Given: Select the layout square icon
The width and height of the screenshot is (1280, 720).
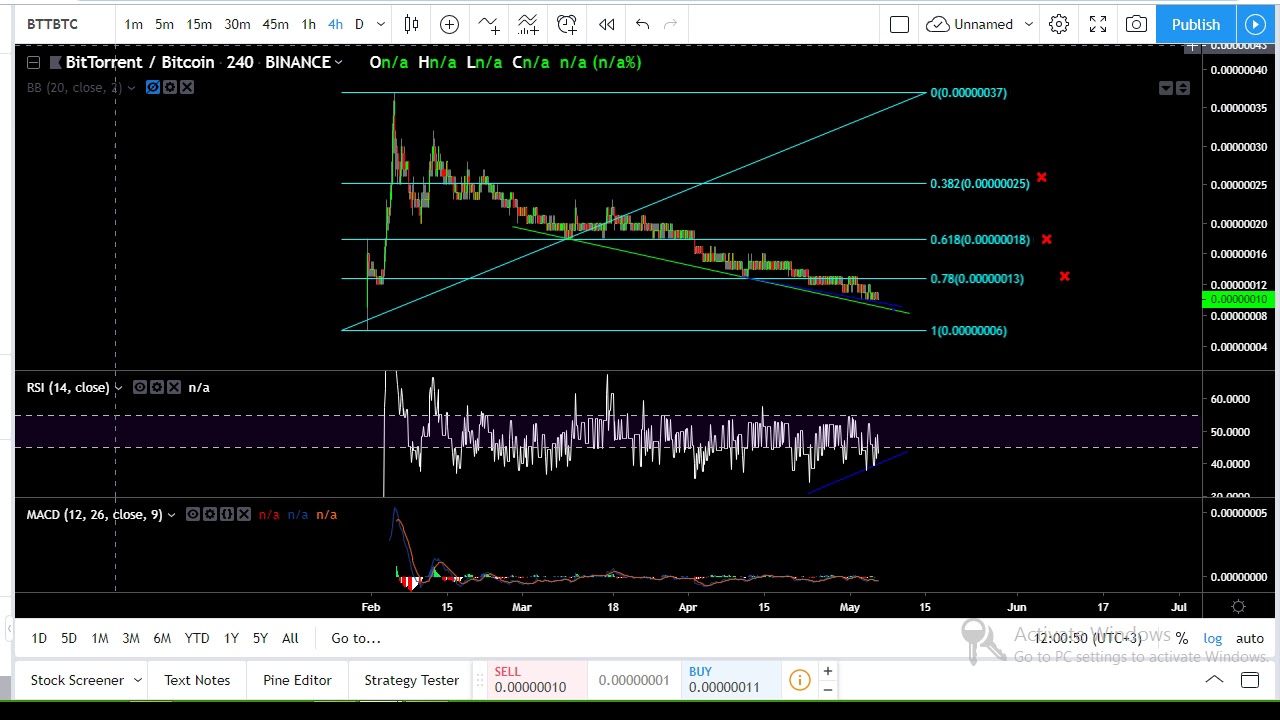Looking at the screenshot, I should 899,24.
